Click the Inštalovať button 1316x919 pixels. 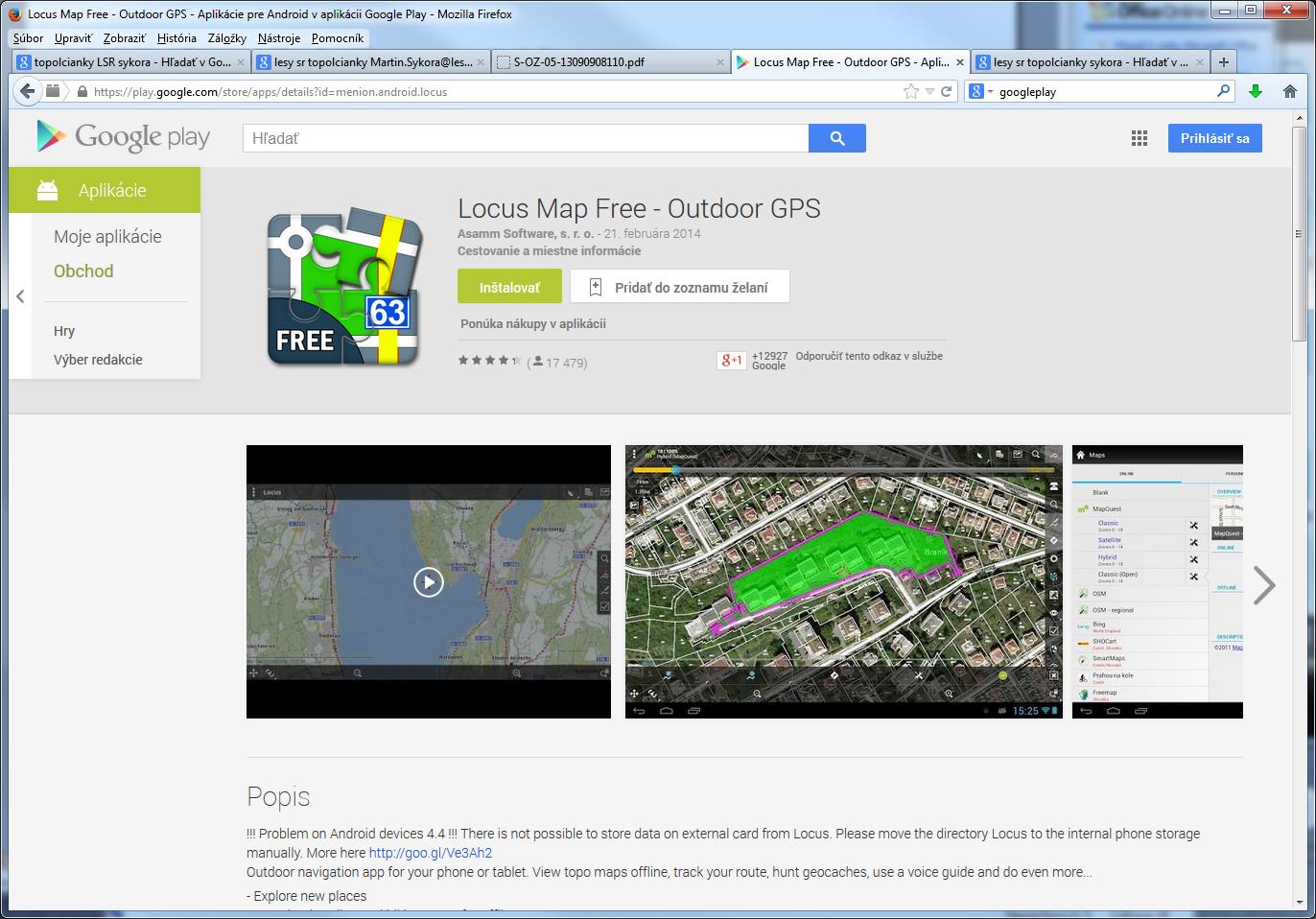click(509, 287)
